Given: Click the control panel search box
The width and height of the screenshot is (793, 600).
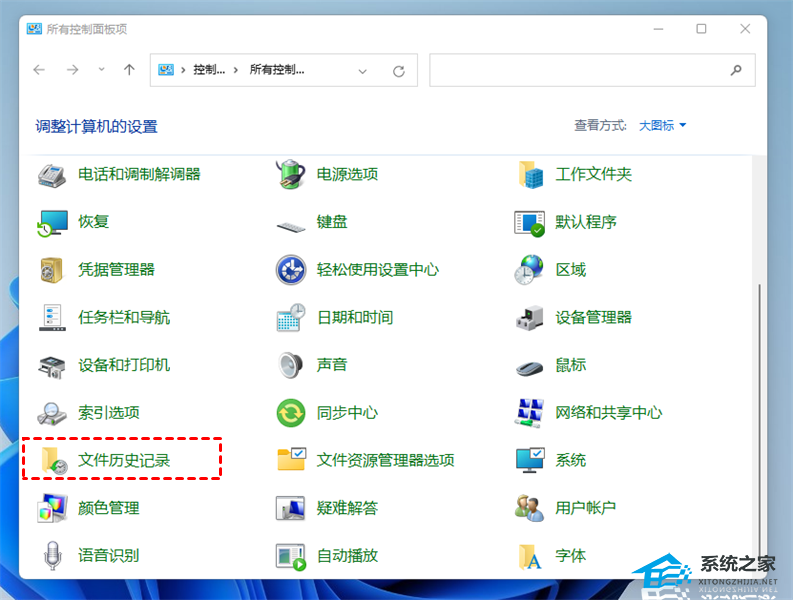Looking at the screenshot, I should tap(580, 70).
